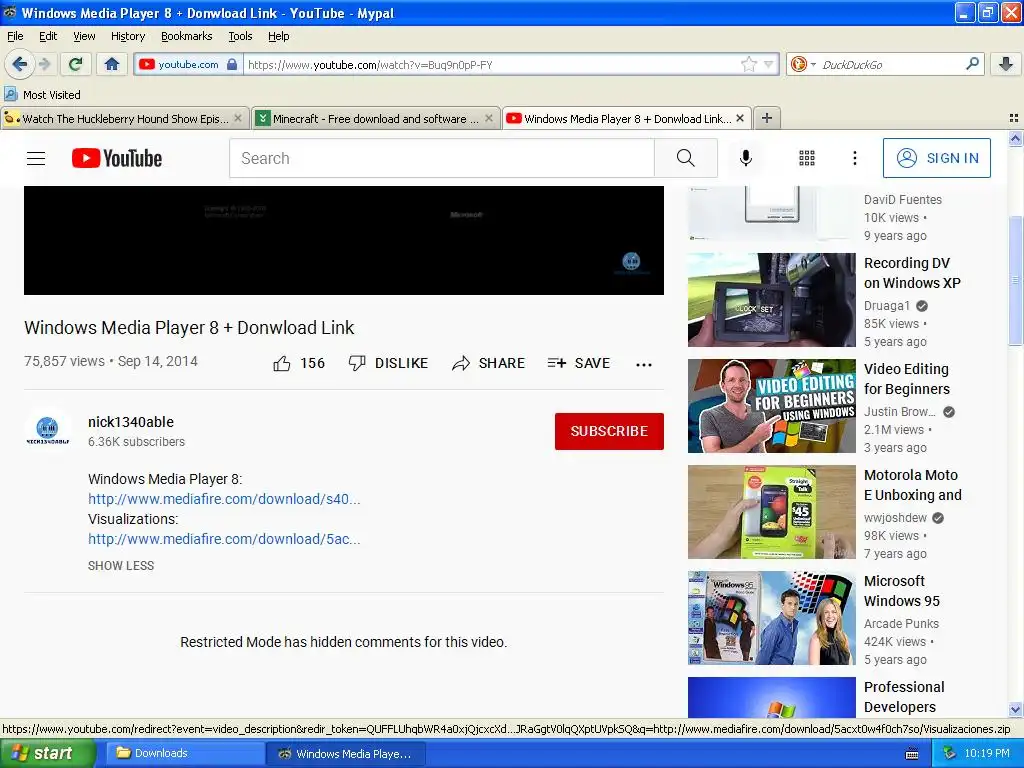
Task: Open YouTube settings three-dot menu
Action: click(854, 158)
